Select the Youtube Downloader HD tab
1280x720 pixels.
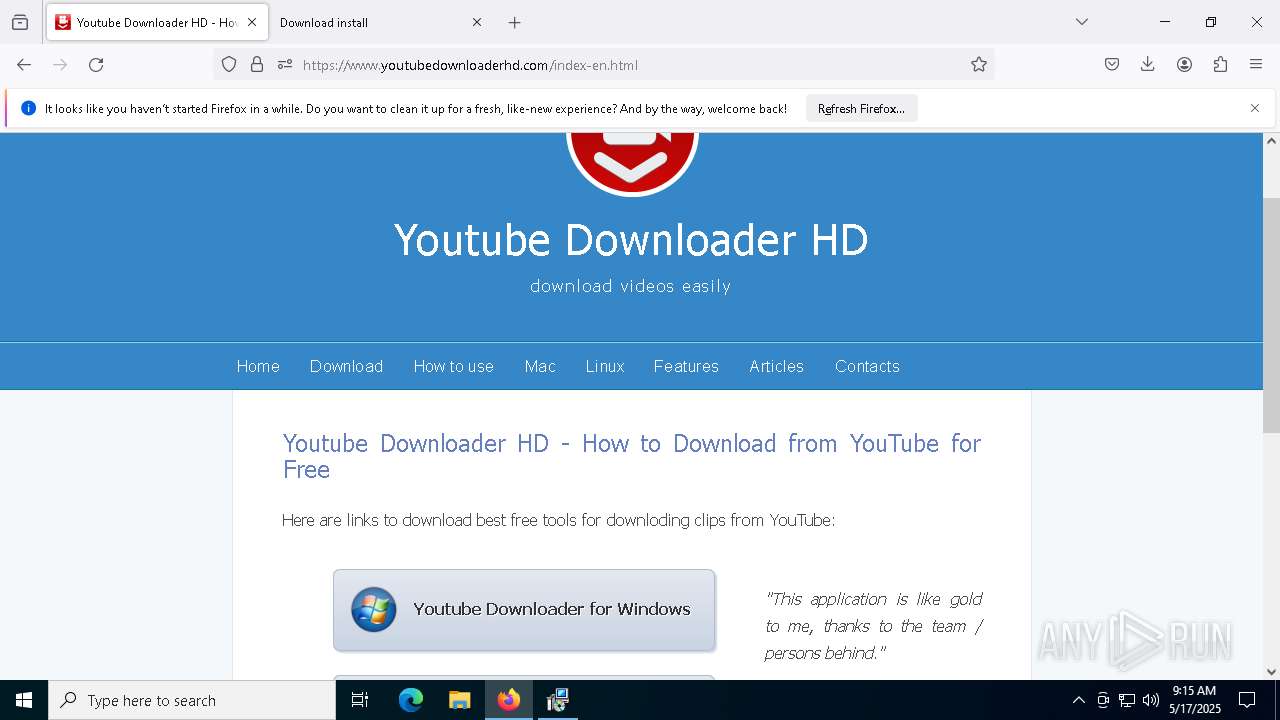(157, 22)
